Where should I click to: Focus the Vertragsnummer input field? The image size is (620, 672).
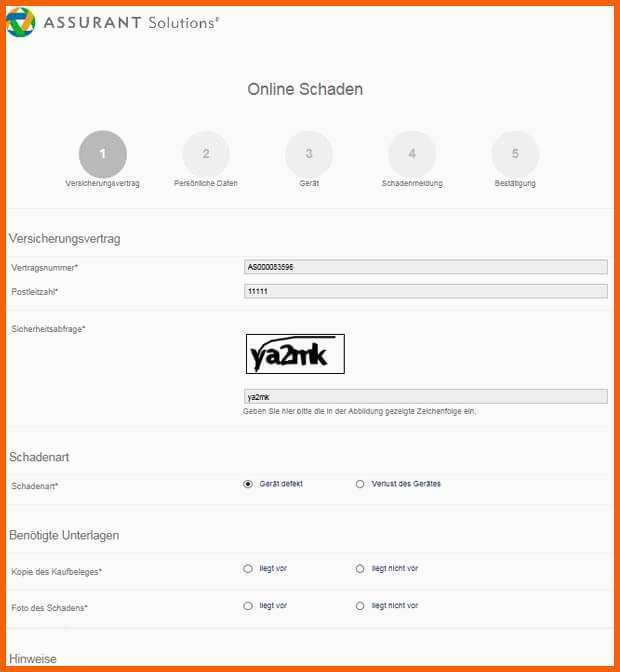(x=425, y=267)
